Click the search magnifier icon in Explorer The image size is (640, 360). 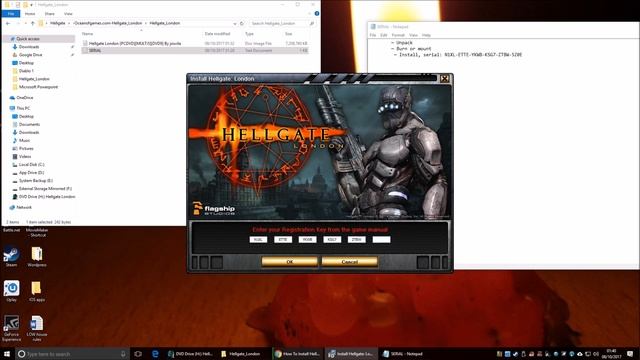coord(312,24)
